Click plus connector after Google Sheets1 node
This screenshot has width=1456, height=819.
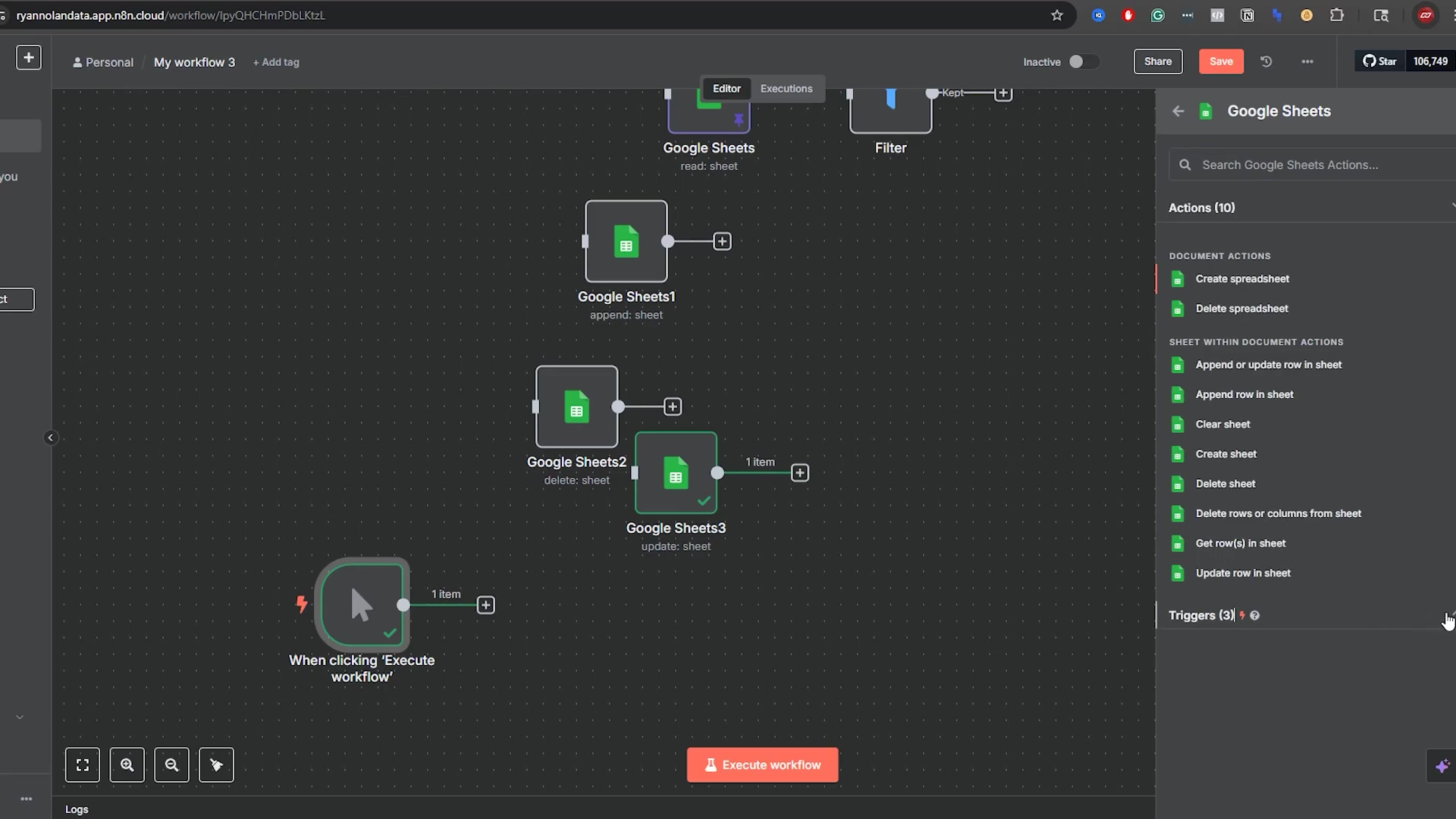coord(722,242)
